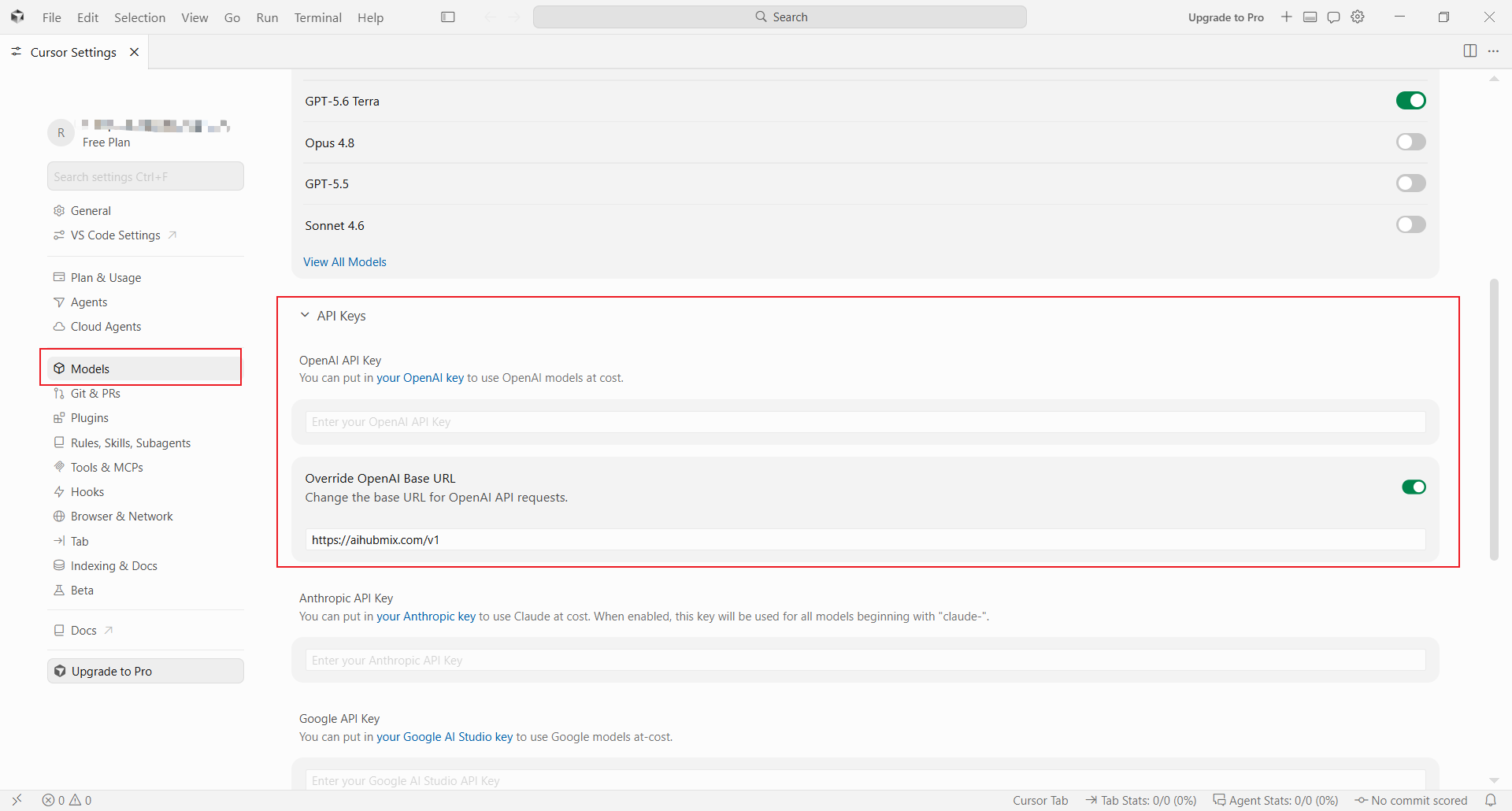
Task: Enable the Sonnet 4.6 model toggle
Action: tap(1410, 224)
